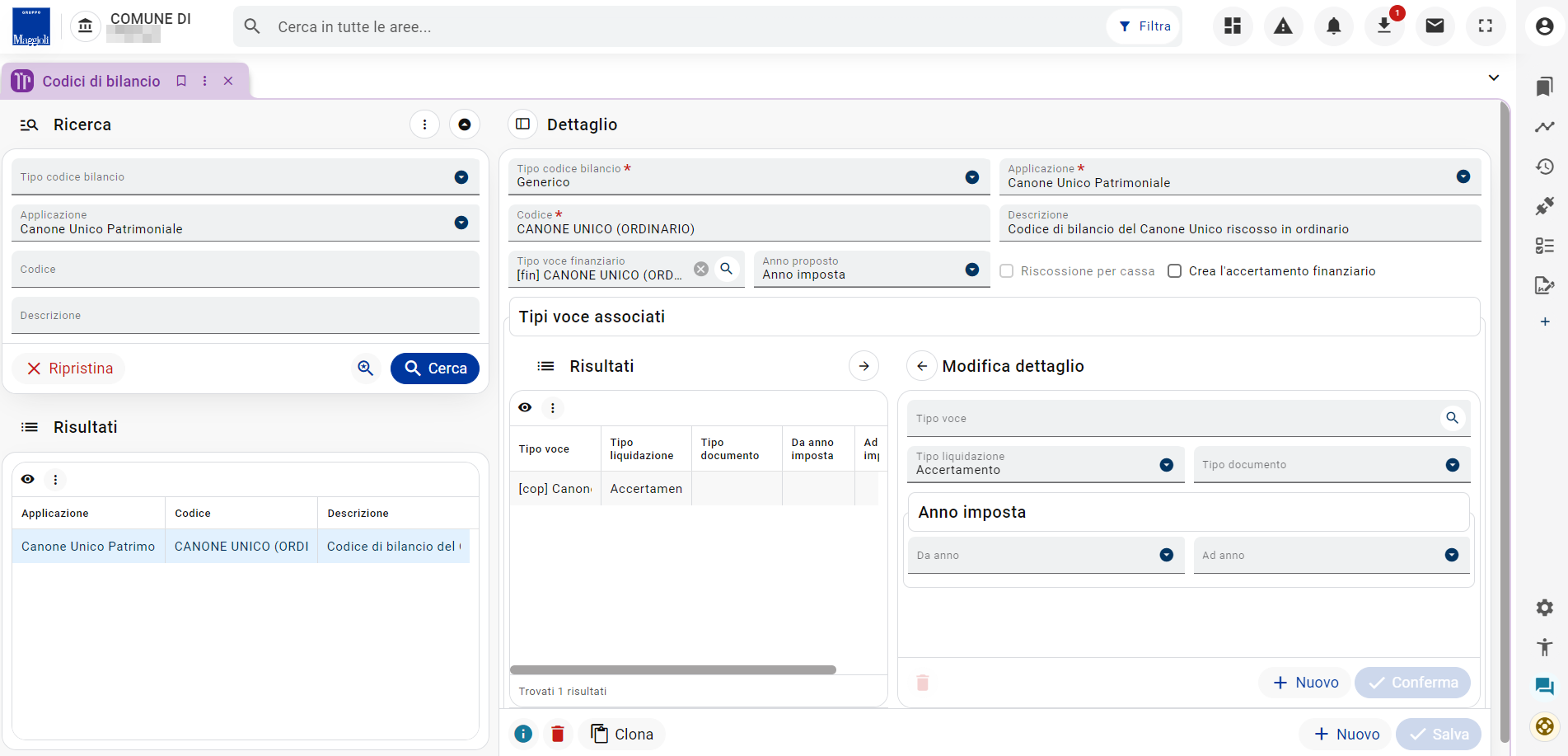Image resolution: width=1568 pixels, height=756 pixels.
Task: Delete the budget code with red trash icon
Action: 558,734
